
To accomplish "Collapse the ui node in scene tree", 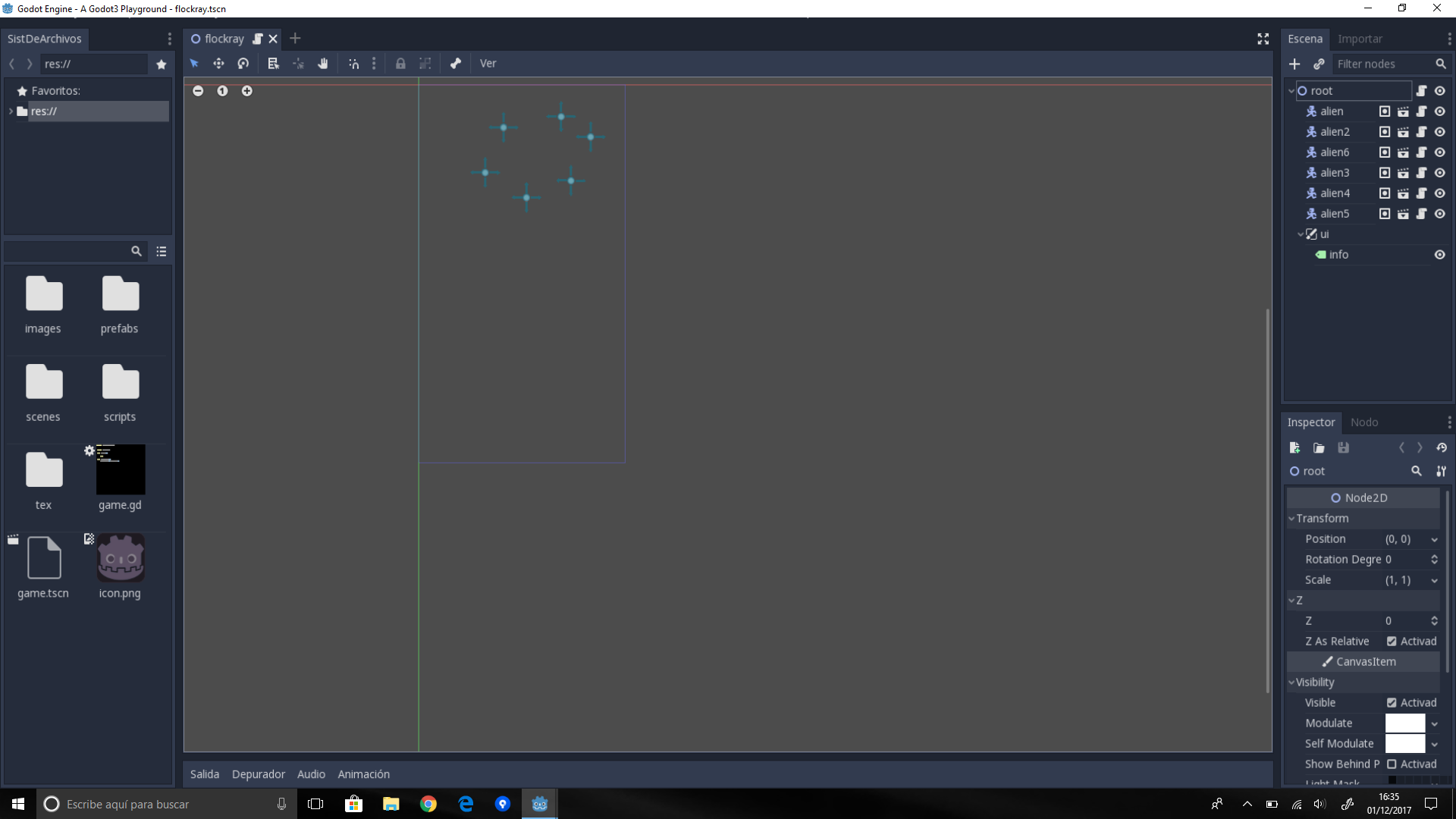I will 1300,234.
